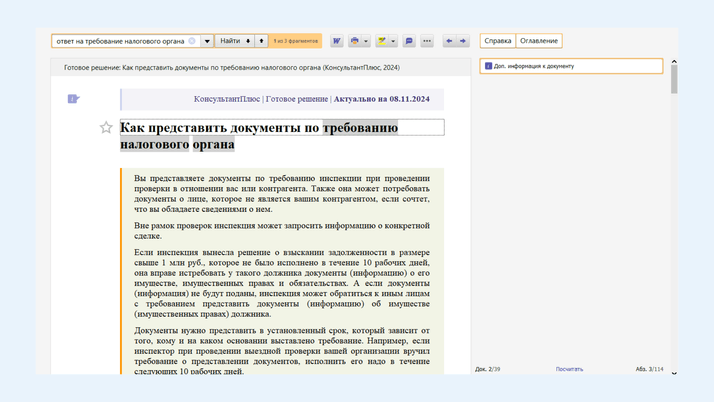Add document to favorites with star icon
714x402 pixels.
[106, 127]
